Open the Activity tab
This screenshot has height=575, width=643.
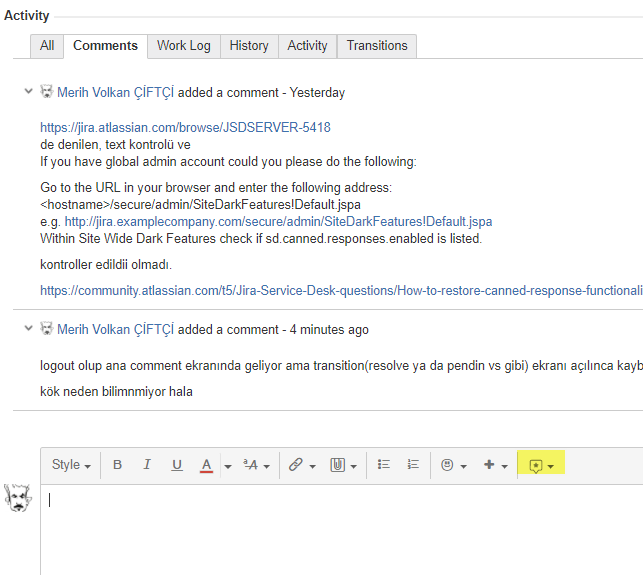[x=307, y=46]
